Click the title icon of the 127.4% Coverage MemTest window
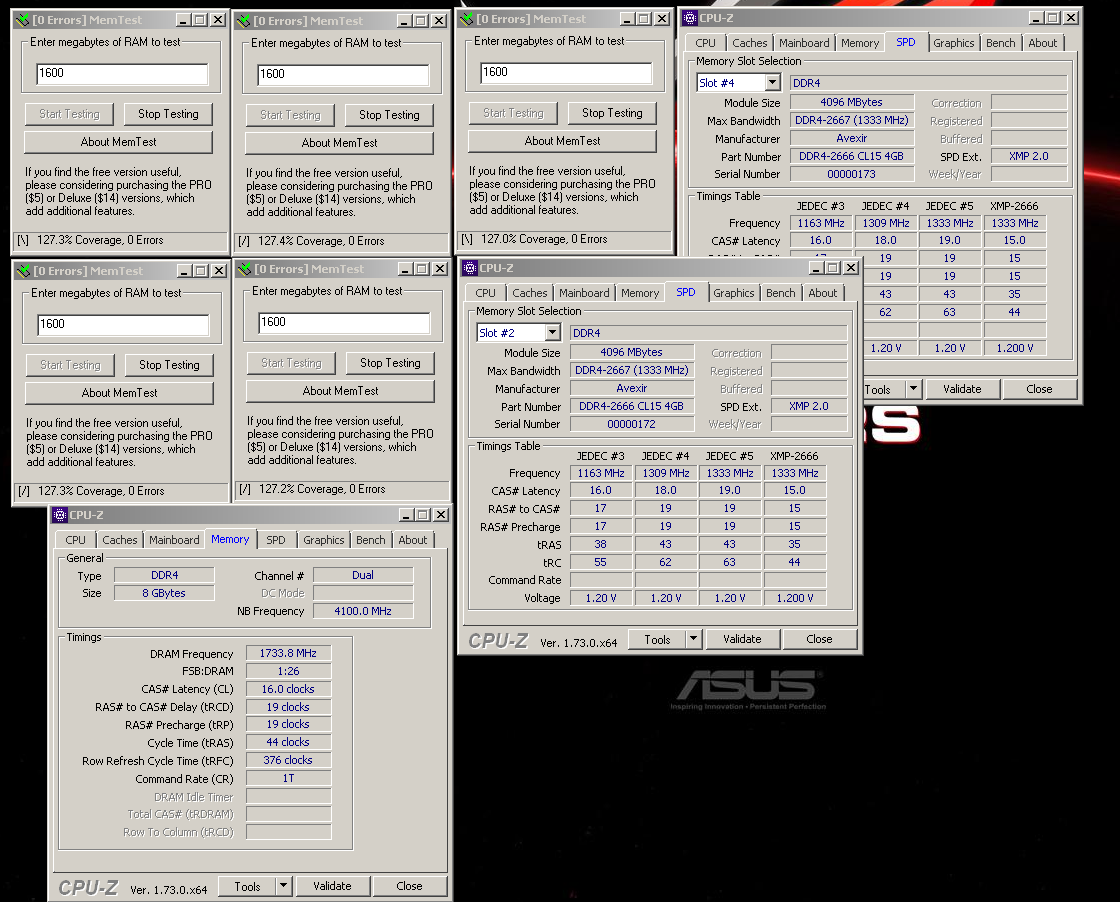This screenshot has height=902, width=1120. [x=244, y=21]
